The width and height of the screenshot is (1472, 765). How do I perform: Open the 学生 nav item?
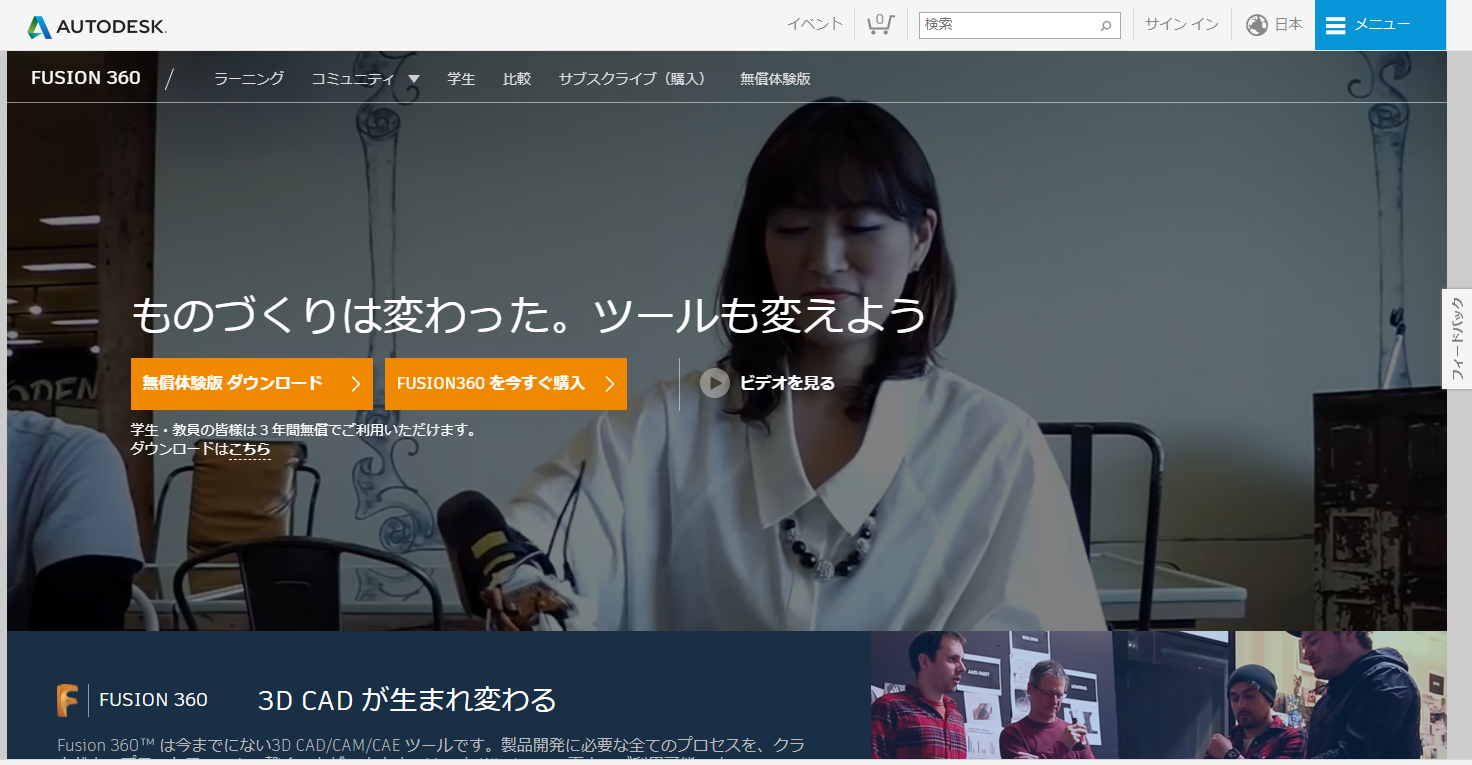pos(461,79)
